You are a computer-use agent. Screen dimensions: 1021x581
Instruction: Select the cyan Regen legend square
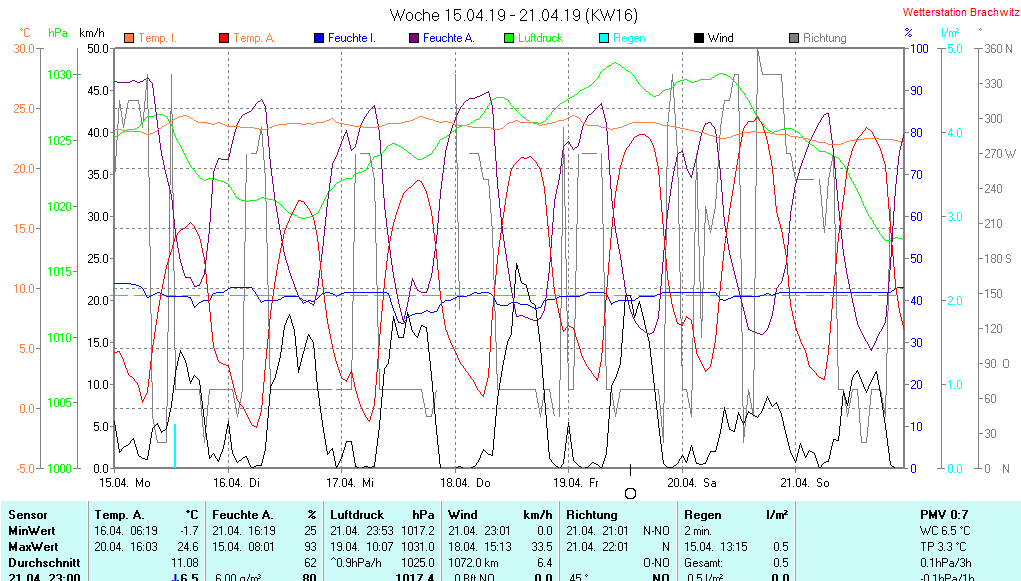[603, 39]
